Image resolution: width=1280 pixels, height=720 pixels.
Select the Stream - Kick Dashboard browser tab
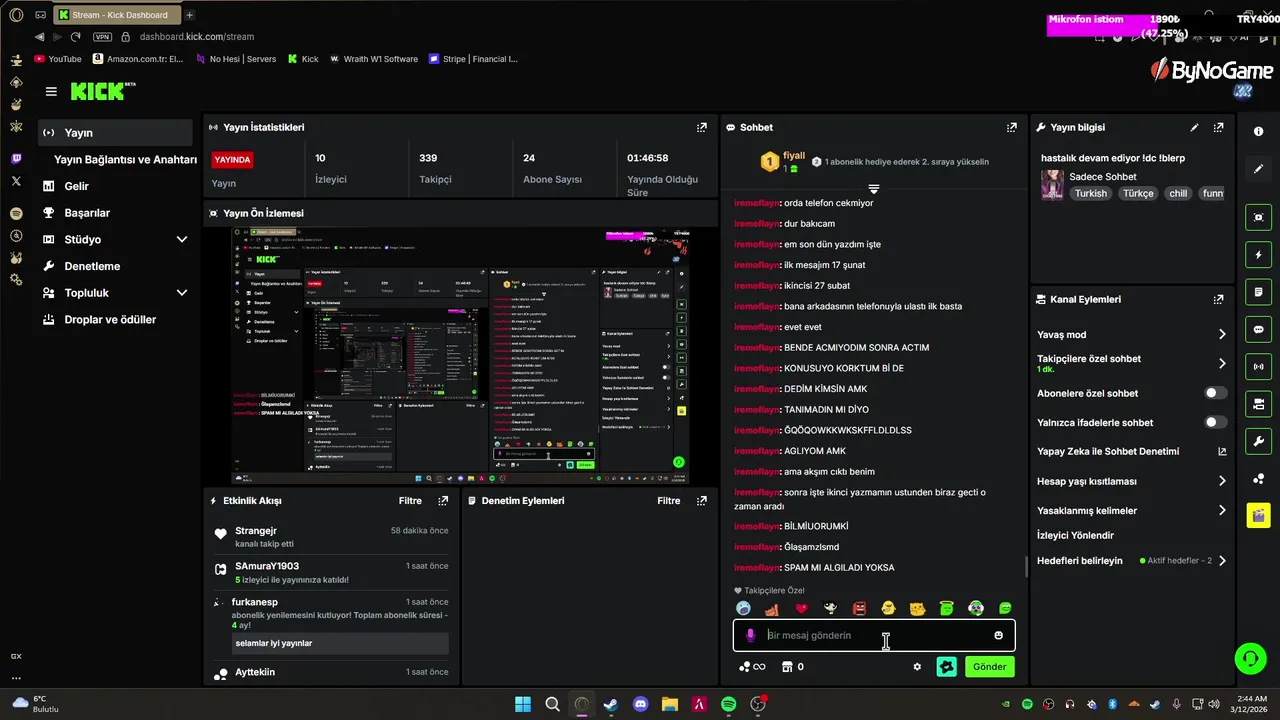(x=118, y=15)
